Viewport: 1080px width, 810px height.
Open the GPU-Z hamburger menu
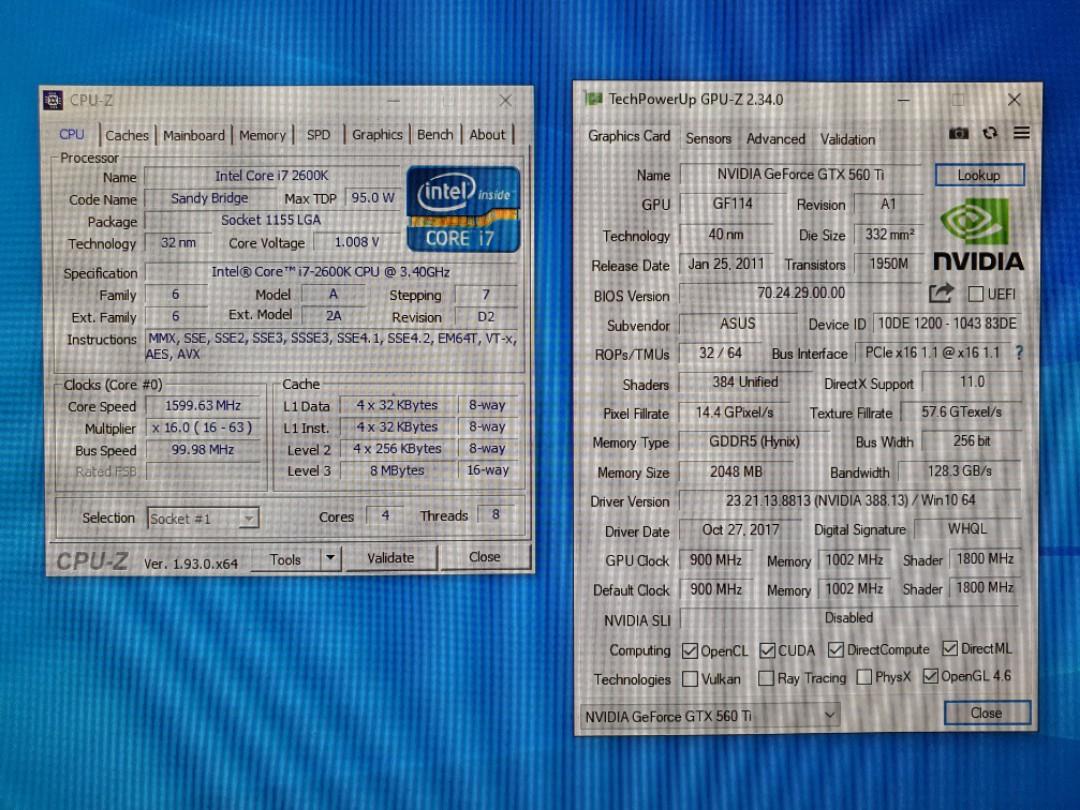tap(1021, 132)
